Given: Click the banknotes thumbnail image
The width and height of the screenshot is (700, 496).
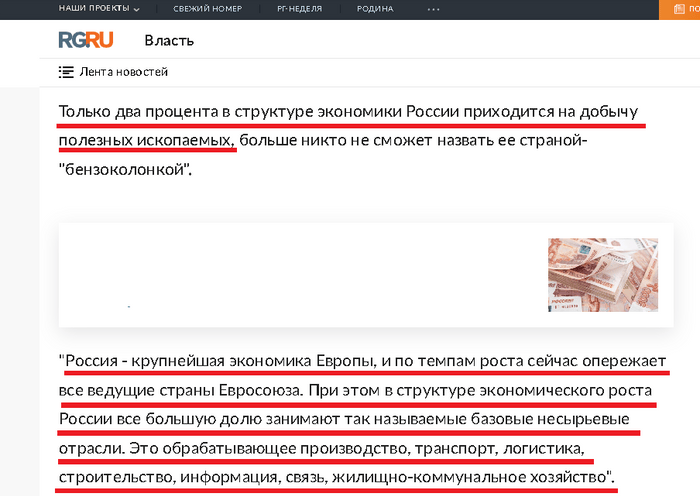Looking at the screenshot, I should point(602,274).
